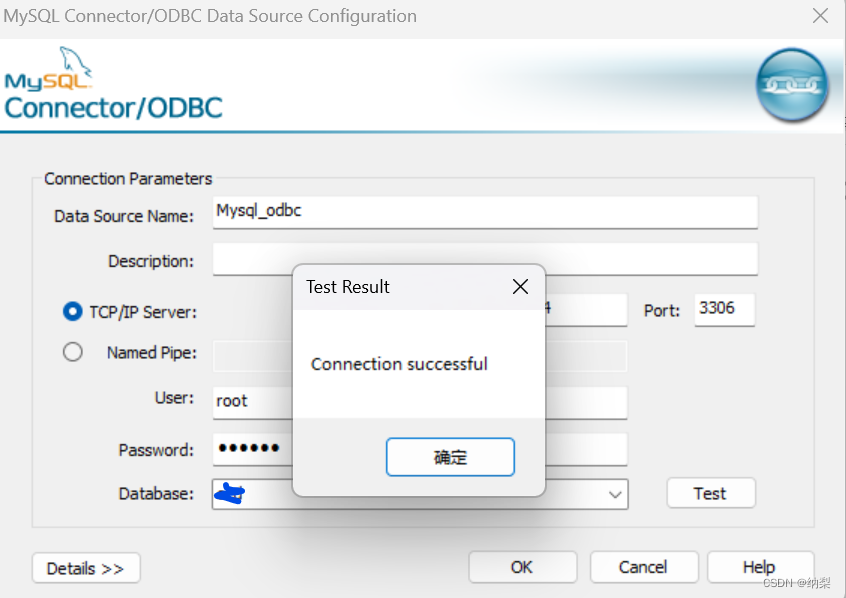Click the Connector/ODBC heading text
The height and width of the screenshot is (598, 846).
coord(113,108)
